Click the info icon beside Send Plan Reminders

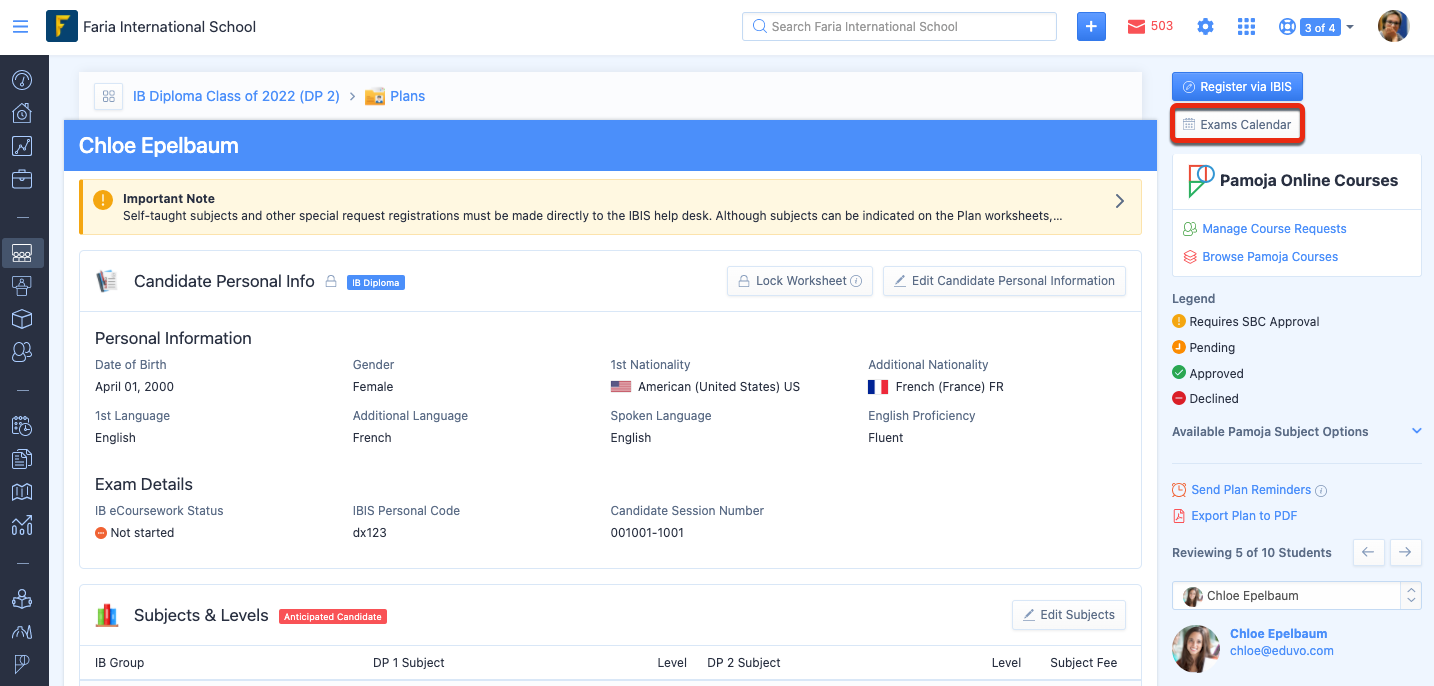1321,491
